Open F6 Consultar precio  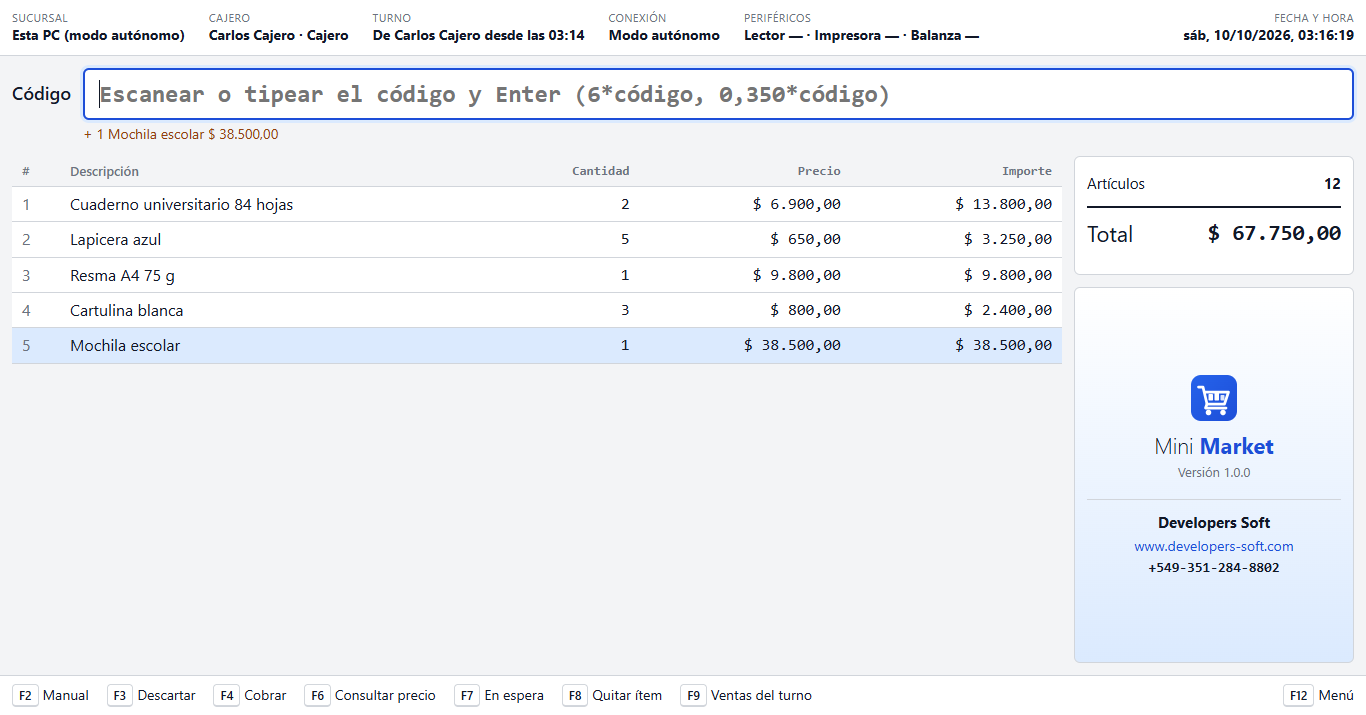pyautogui.click(x=372, y=695)
